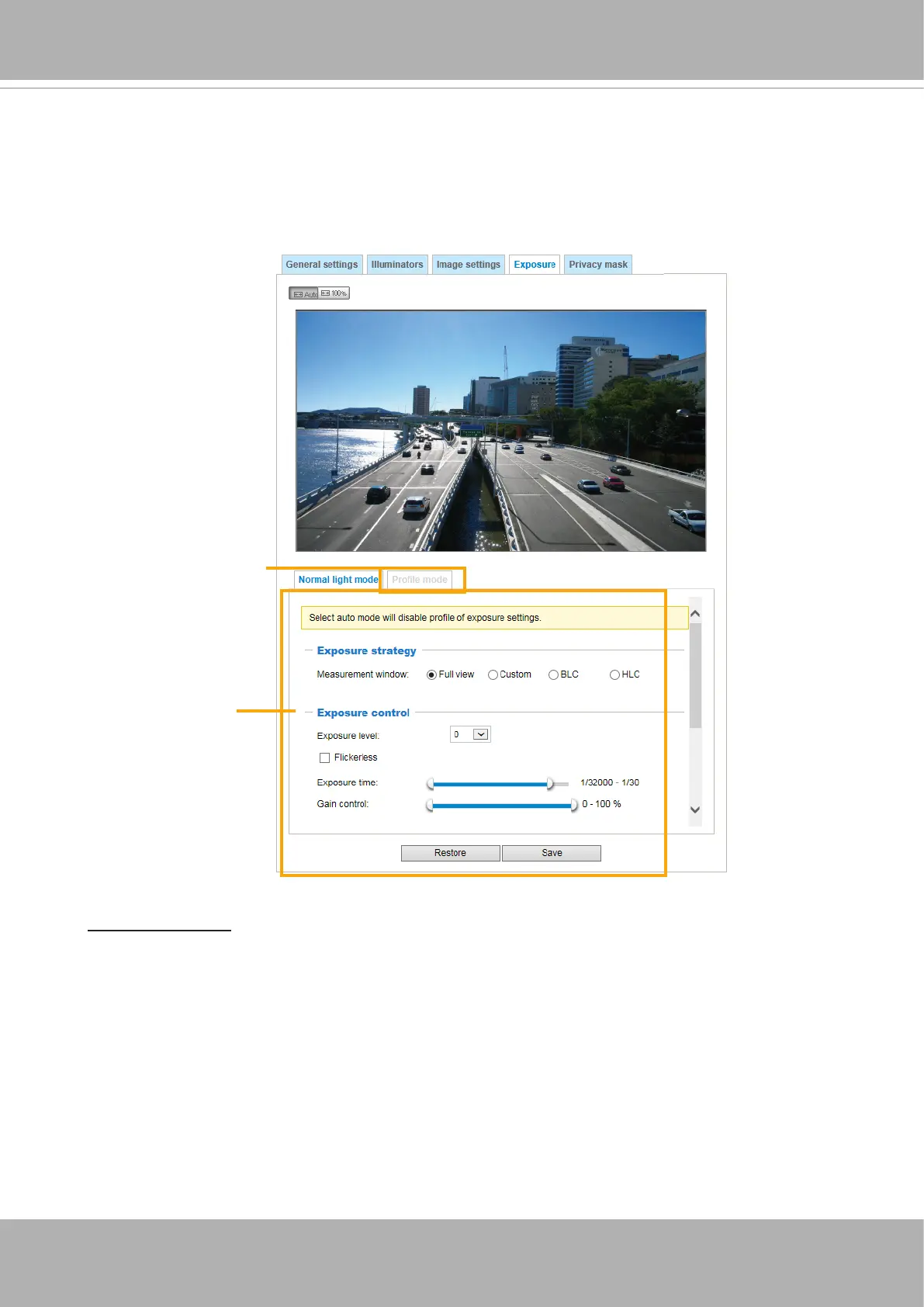
Task: Select the Exposure tab
Action: 535,265
